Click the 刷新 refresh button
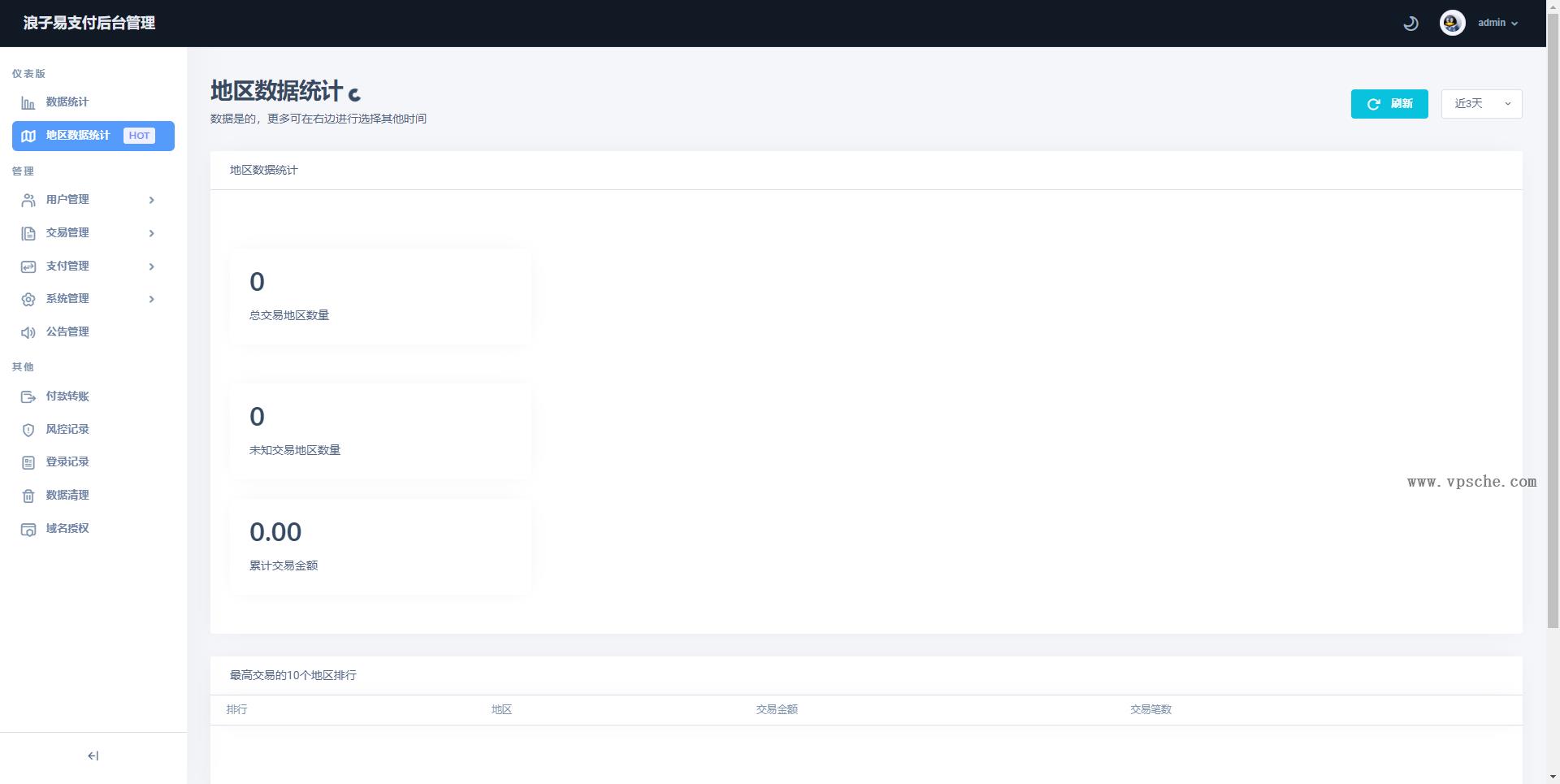Viewport: 1560px width, 784px height. (1389, 104)
